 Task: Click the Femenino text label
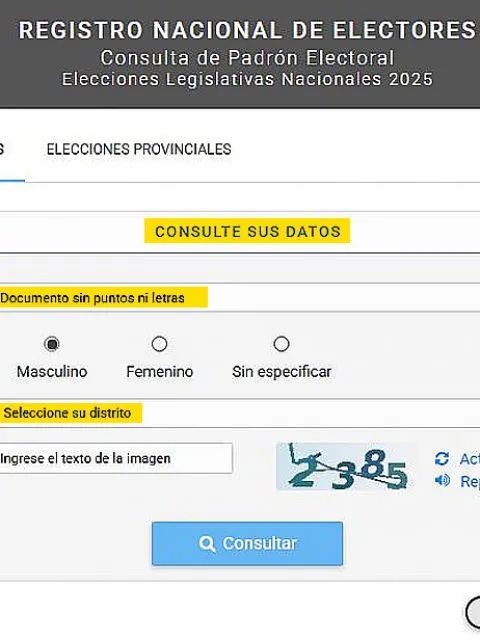click(160, 372)
